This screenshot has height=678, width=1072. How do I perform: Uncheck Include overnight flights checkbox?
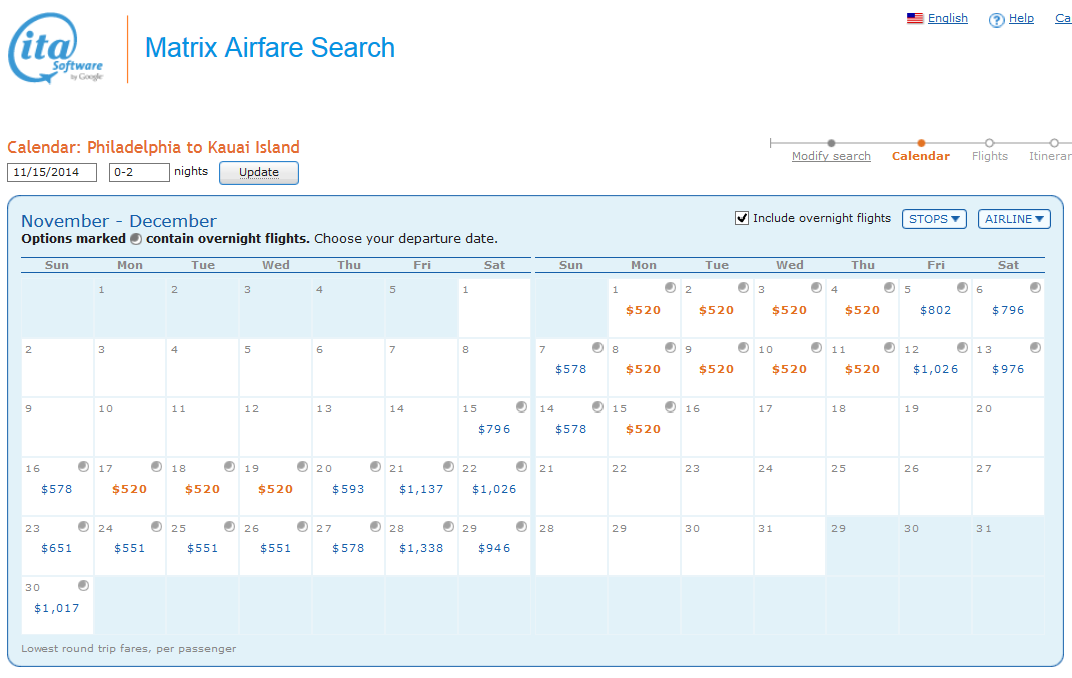tap(742, 218)
